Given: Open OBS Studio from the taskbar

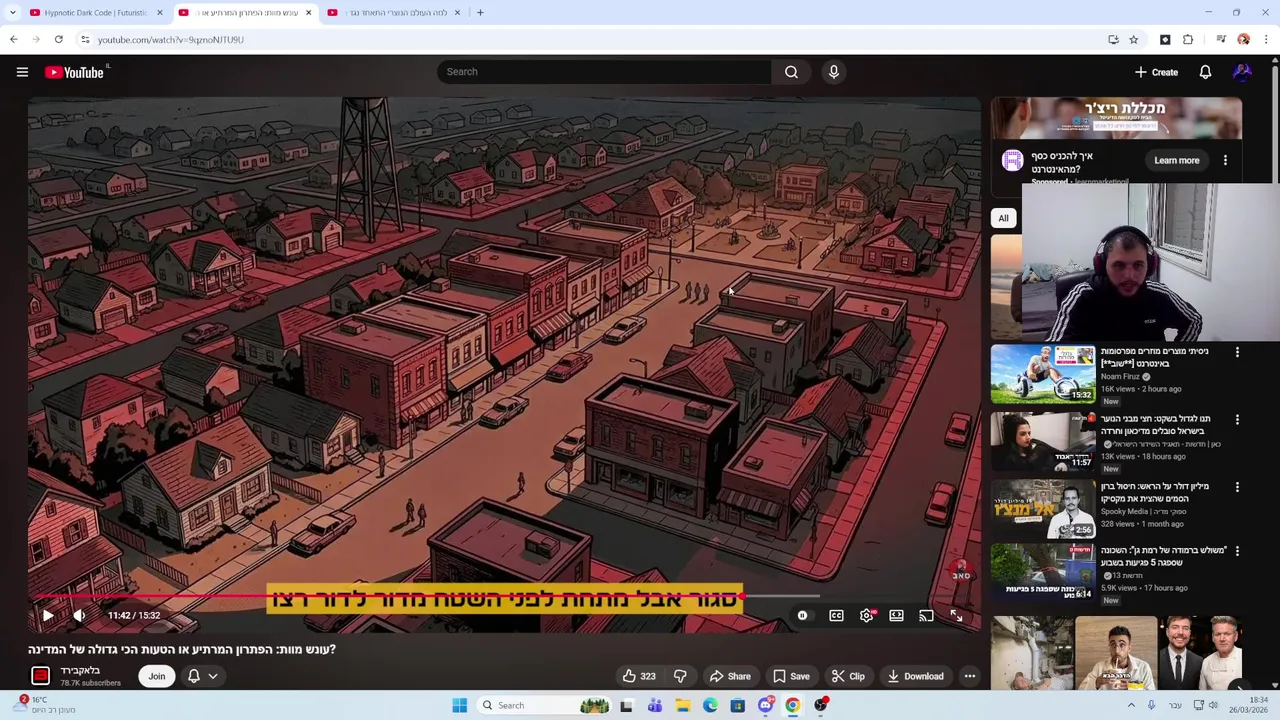Looking at the screenshot, I should [820, 706].
